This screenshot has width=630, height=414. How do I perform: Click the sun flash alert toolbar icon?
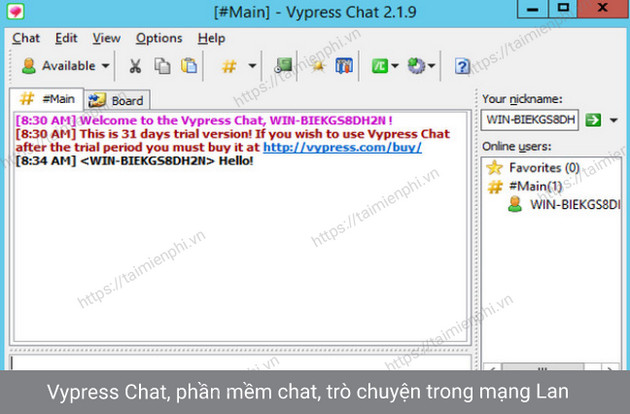coord(318,66)
